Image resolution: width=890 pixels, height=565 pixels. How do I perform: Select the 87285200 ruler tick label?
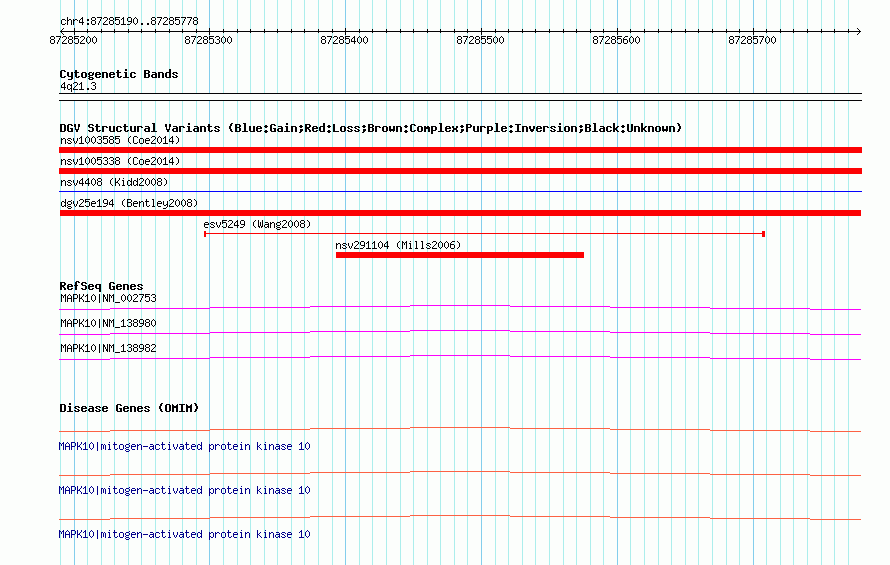pyautogui.click(x=73, y=40)
